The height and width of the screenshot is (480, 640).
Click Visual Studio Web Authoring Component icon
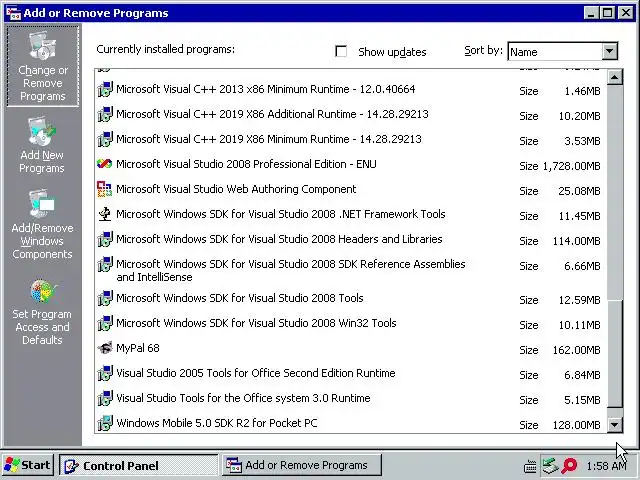pos(104,189)
